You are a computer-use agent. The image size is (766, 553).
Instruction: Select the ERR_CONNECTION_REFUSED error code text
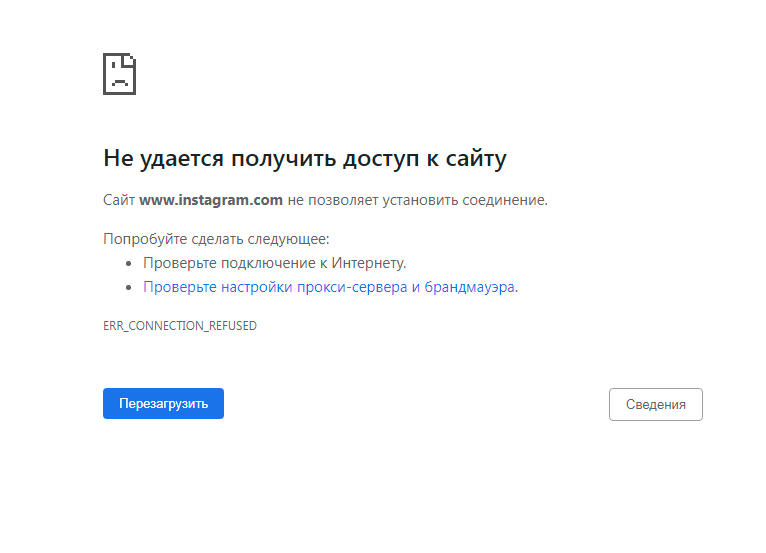tap(180, 326)
